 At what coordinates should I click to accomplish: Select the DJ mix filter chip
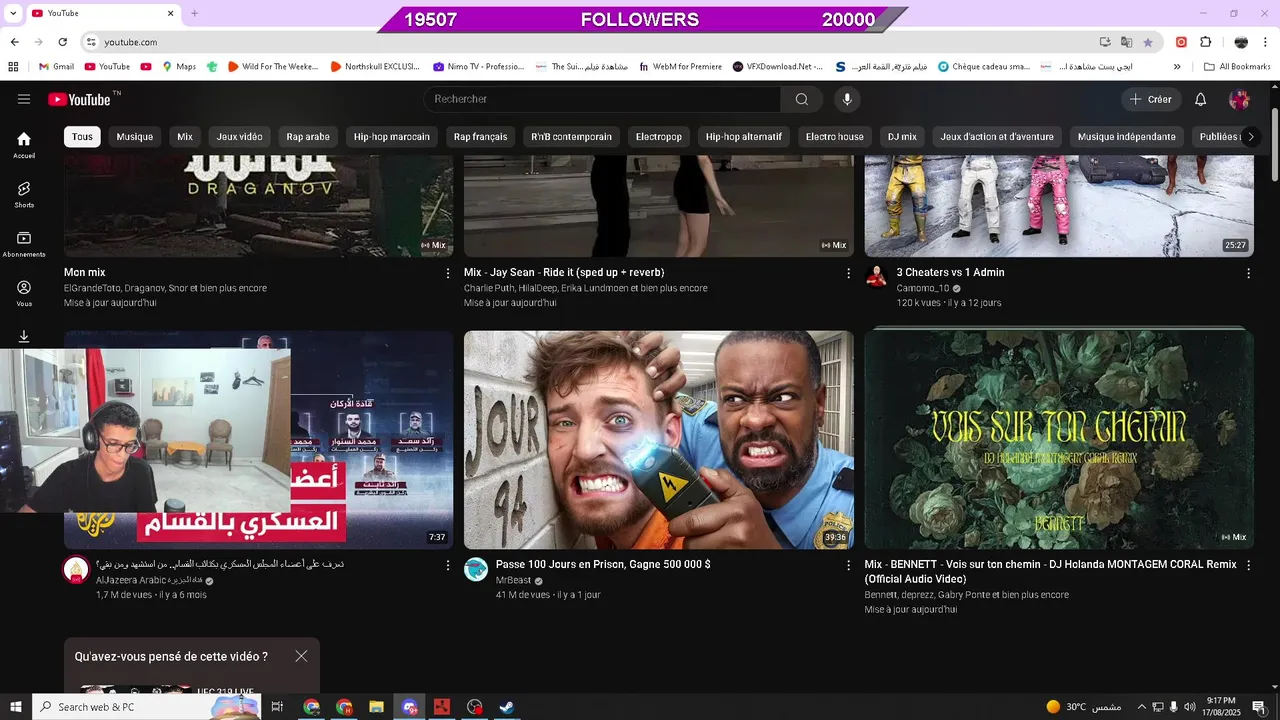[902, 137]
